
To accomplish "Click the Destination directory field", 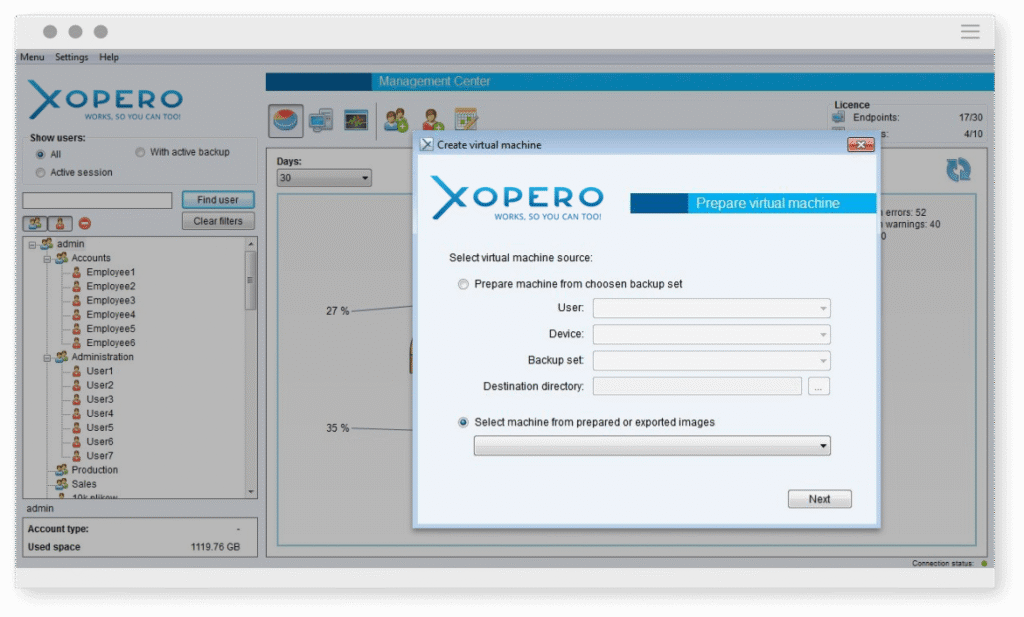I will click(x=697, y=387).
